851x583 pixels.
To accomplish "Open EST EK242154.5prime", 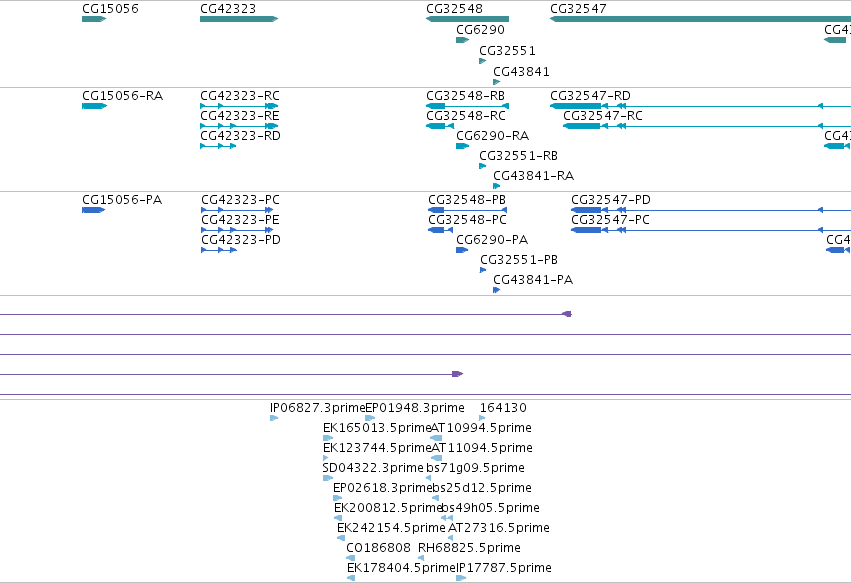I will 391,528.
